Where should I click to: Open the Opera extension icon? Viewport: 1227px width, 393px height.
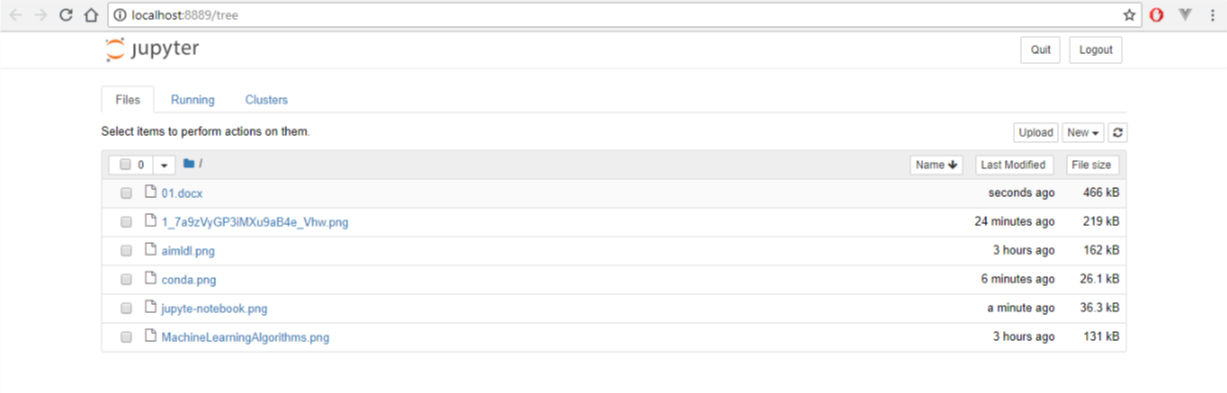coord(1157,15)
